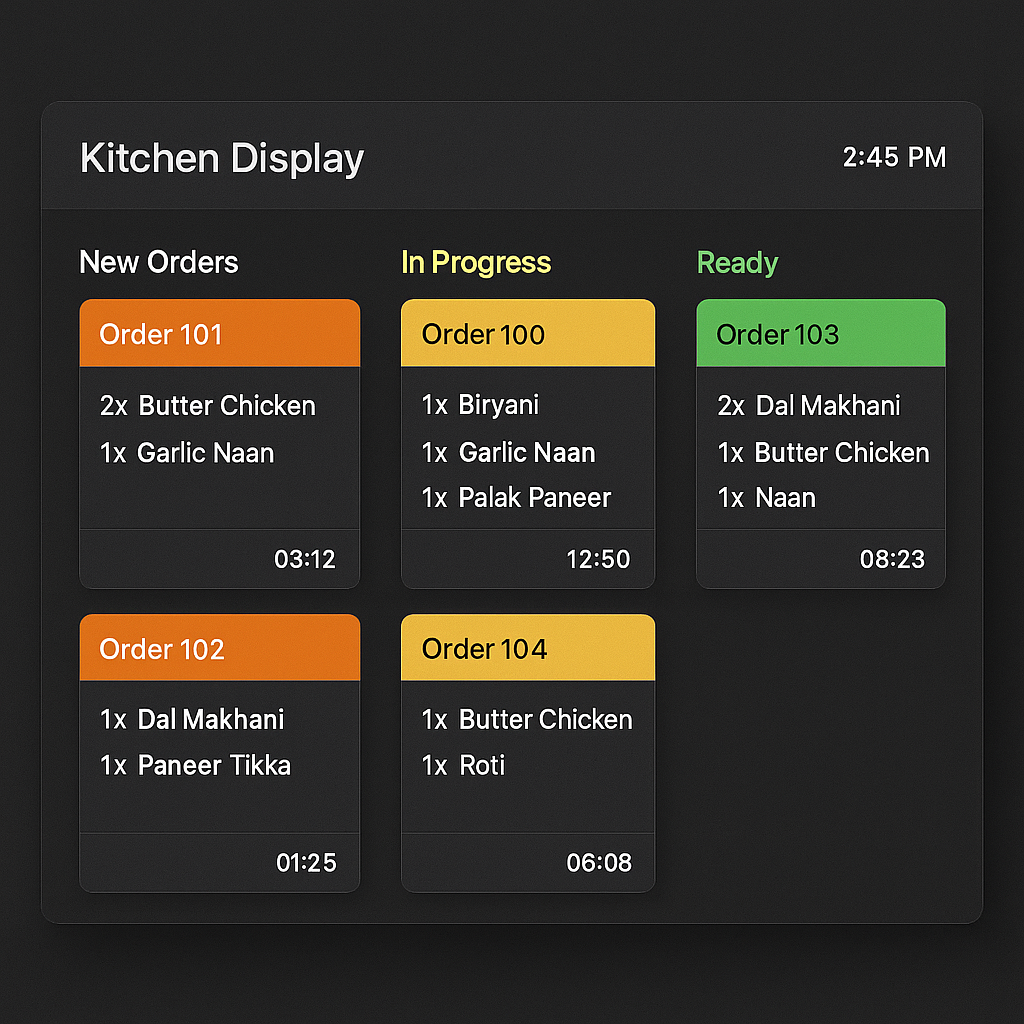This screenshot has width=1024, height=1024.
Task: Switch to the In Progress column
Action: click(475, 262)
